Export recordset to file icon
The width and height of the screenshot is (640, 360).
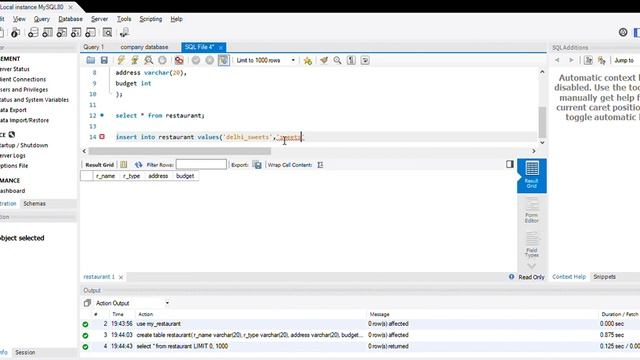(x=257, y=164)
